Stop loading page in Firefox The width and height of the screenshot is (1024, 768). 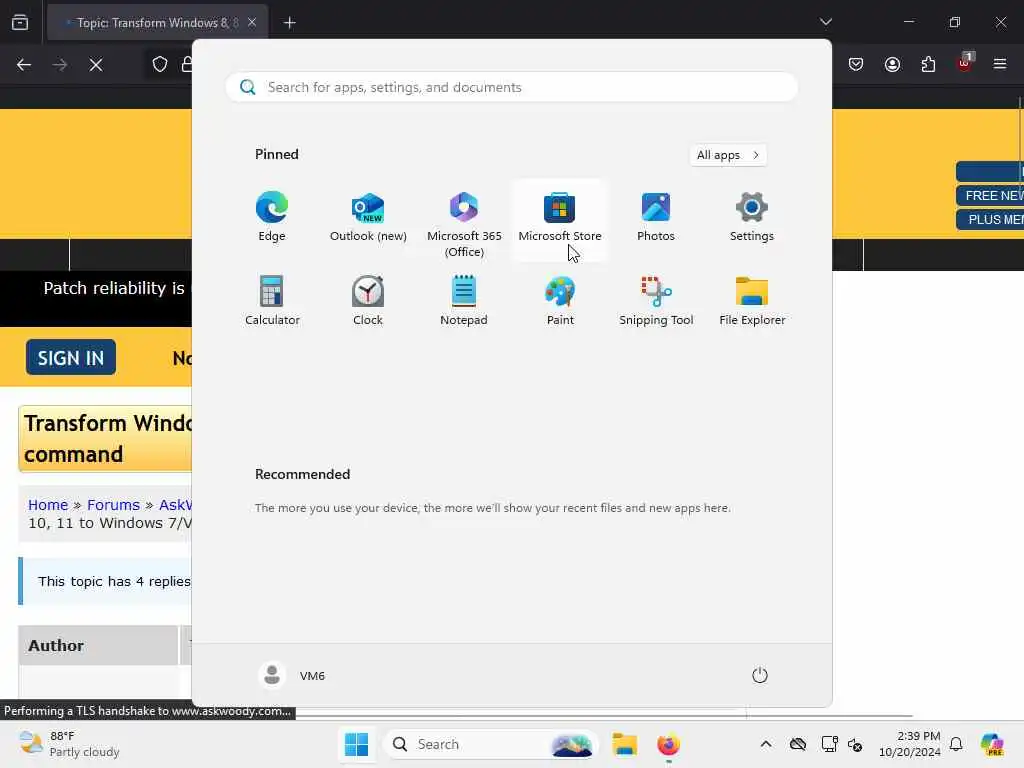pyautogui.click(x=96, y=65)
